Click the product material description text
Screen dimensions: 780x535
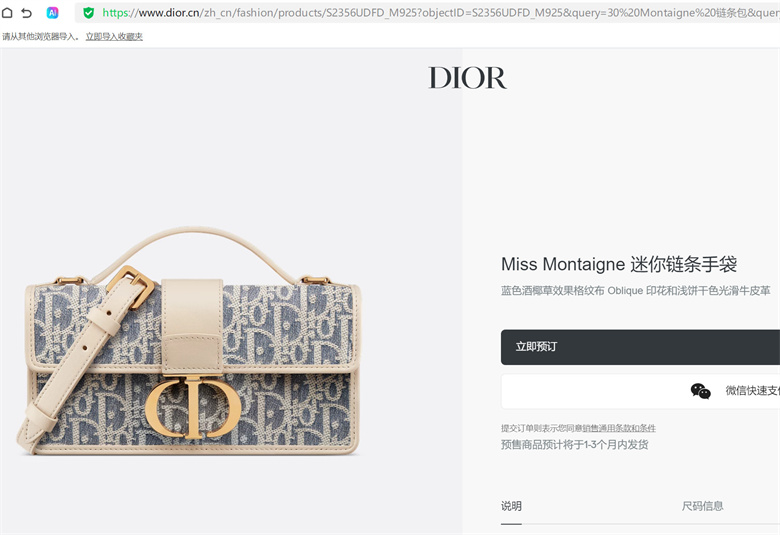click(x=636, y=291)
